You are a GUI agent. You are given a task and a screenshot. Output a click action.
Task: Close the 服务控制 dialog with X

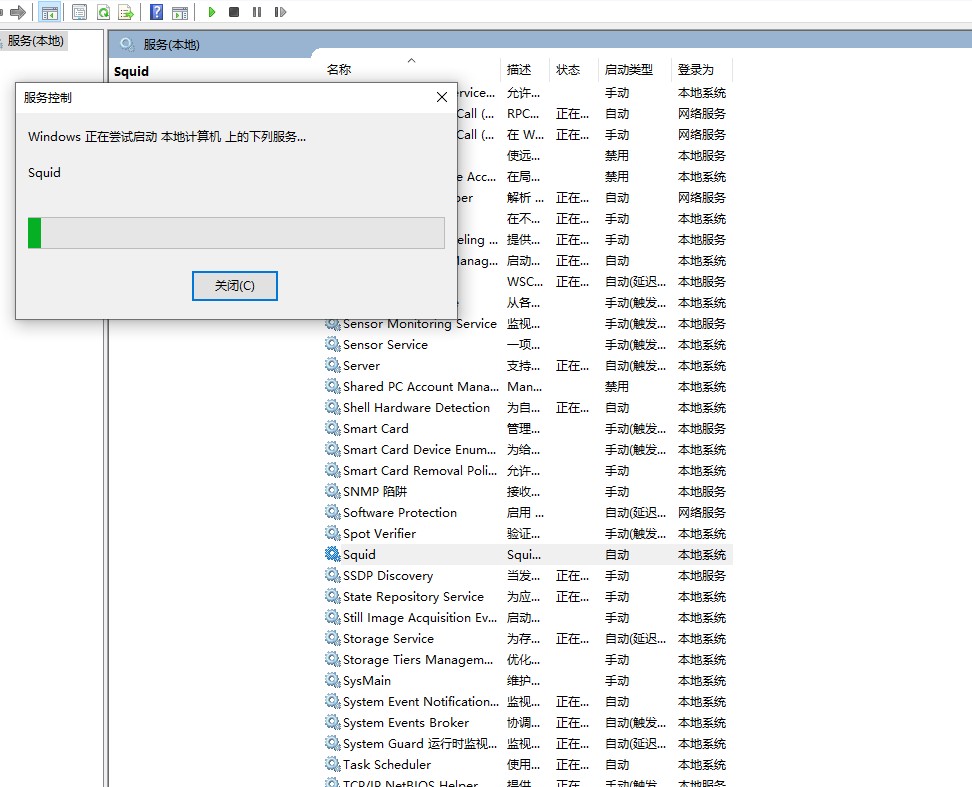442,97
